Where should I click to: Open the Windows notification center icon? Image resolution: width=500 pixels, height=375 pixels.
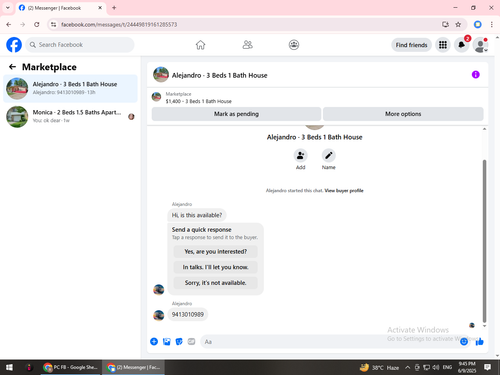pyautogui.click(x=487, y=367)
